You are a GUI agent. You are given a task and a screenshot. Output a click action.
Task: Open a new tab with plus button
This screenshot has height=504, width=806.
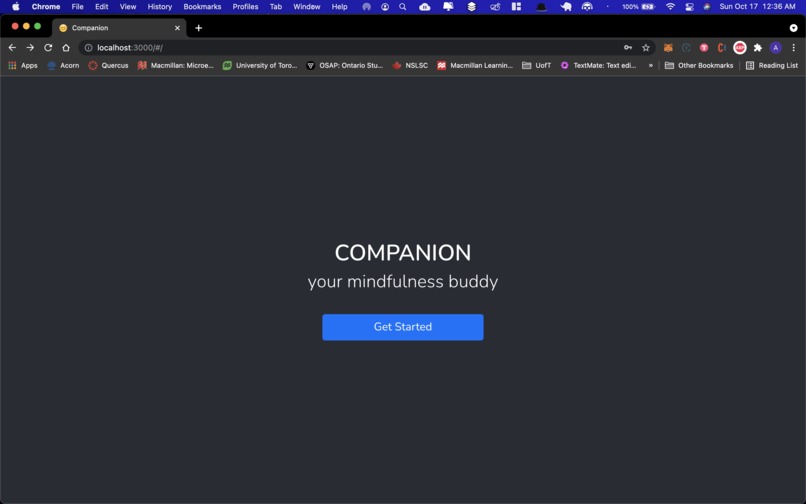pyautogui.click(x=198, y=28)
